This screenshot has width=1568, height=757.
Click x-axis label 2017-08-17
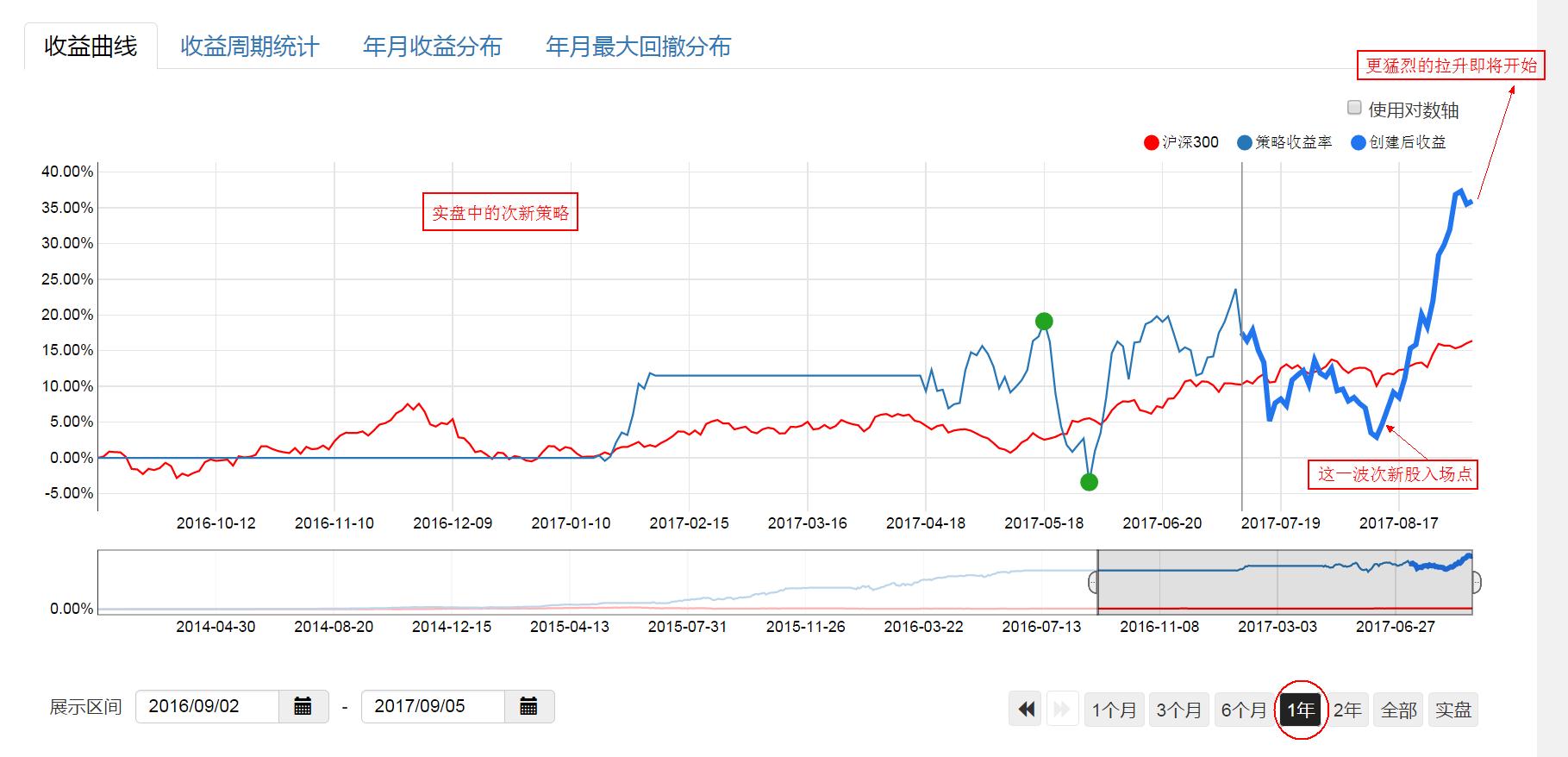click(x=1399, y=523)
